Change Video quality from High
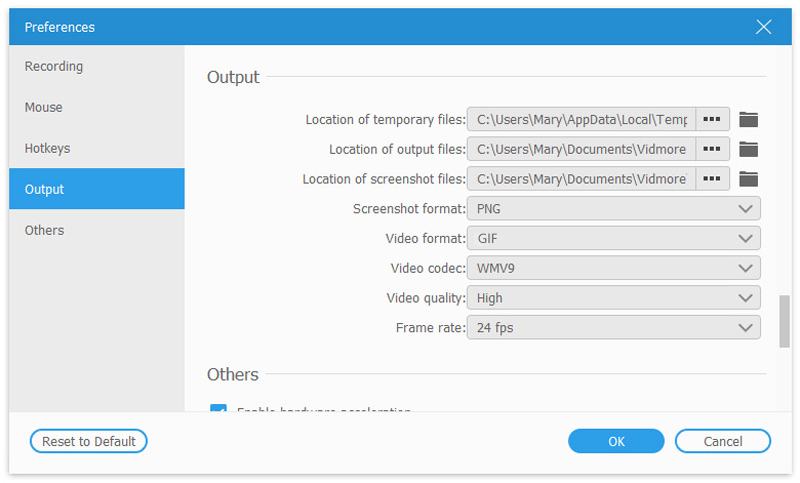 pos(613,298)
